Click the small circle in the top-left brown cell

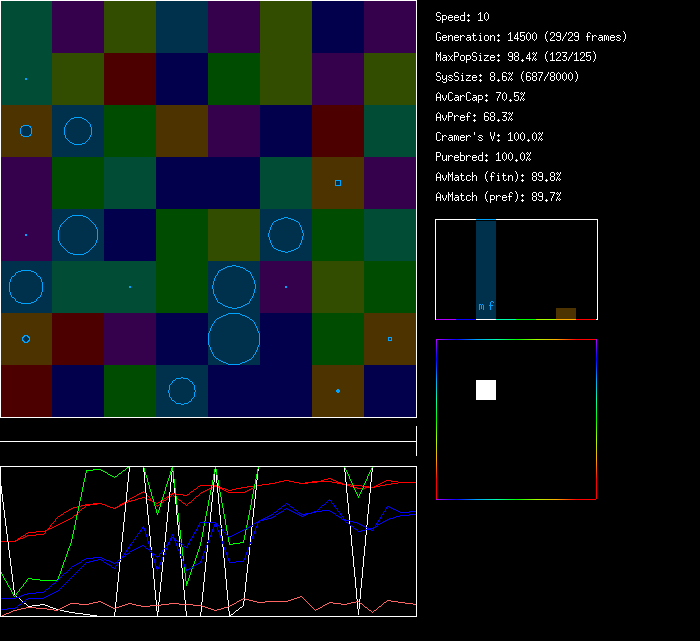point(26,131)
